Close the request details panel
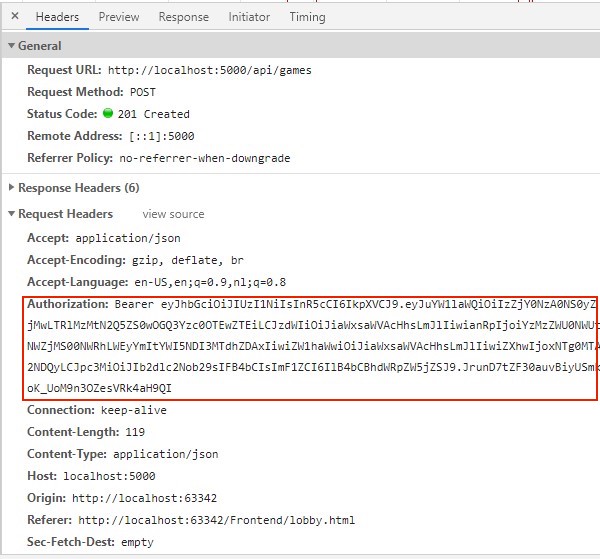This screenshot has width=600, height=559. pyautogui.click(x=15, y=16)
